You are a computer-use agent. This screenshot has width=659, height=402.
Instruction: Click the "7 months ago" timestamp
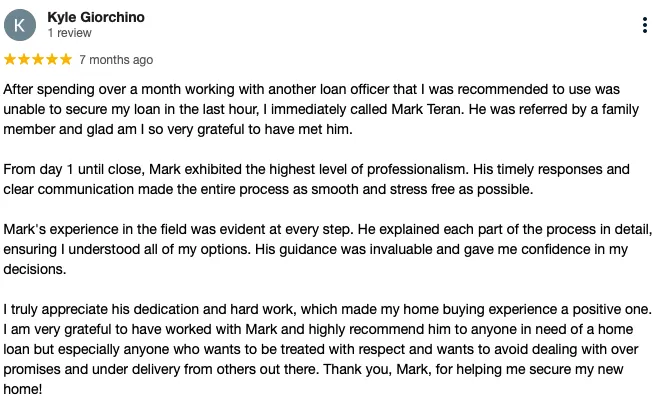(116, 60)
